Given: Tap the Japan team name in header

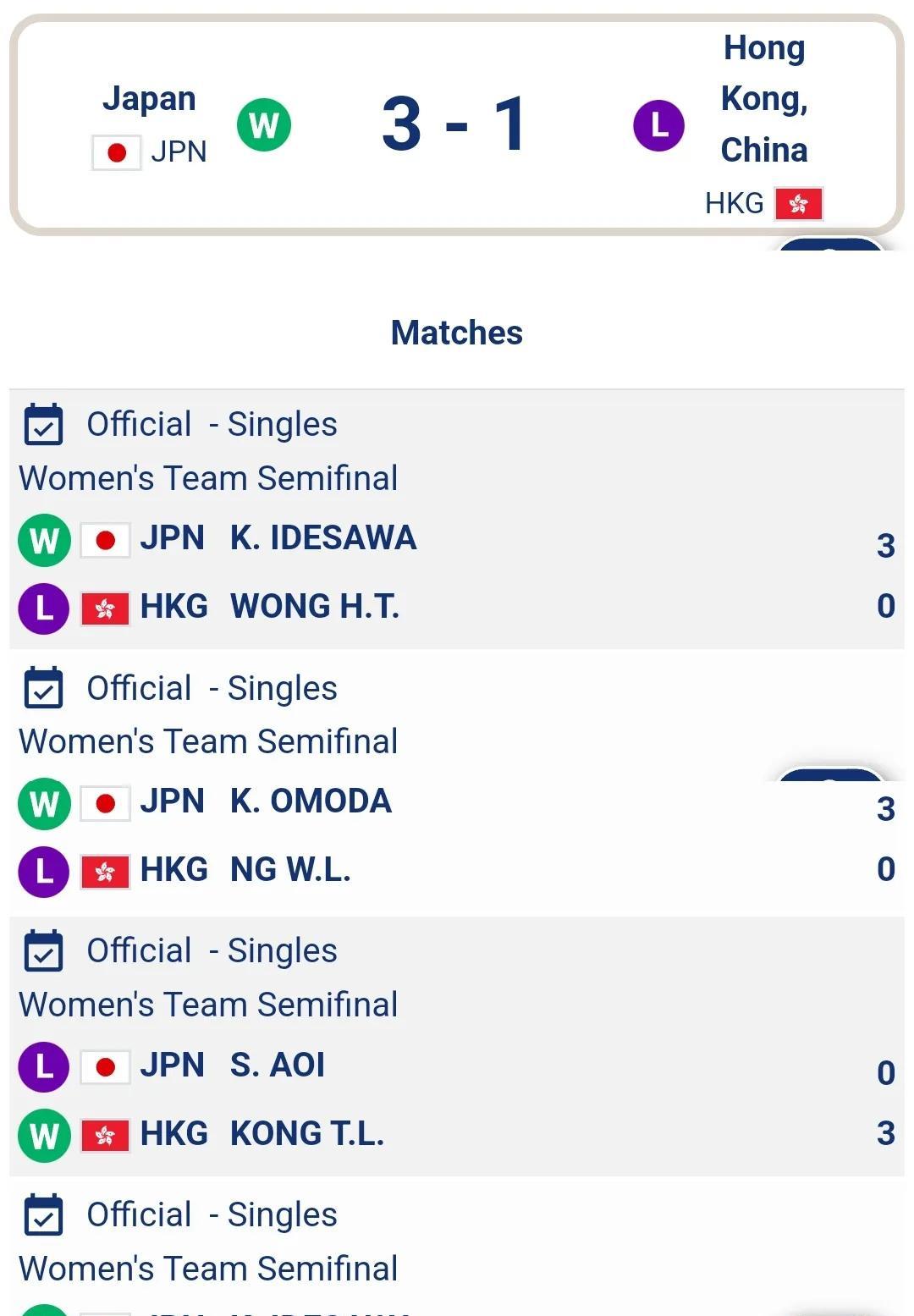Looking at the screenshot, I should click(x=149, y=99).
